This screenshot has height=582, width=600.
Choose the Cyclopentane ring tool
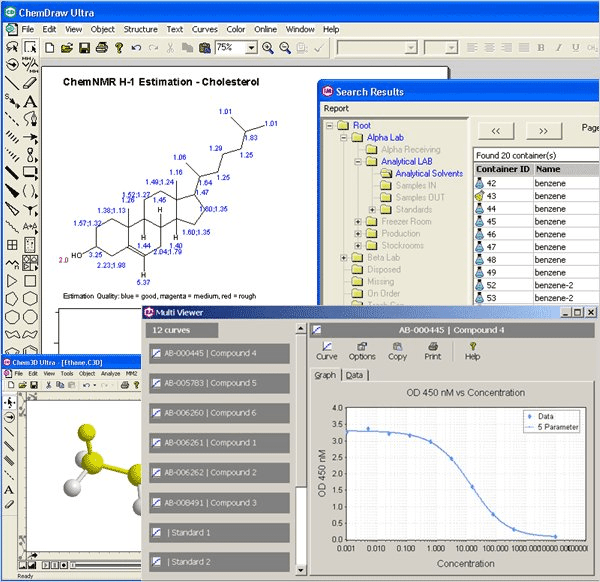[12, 299]
